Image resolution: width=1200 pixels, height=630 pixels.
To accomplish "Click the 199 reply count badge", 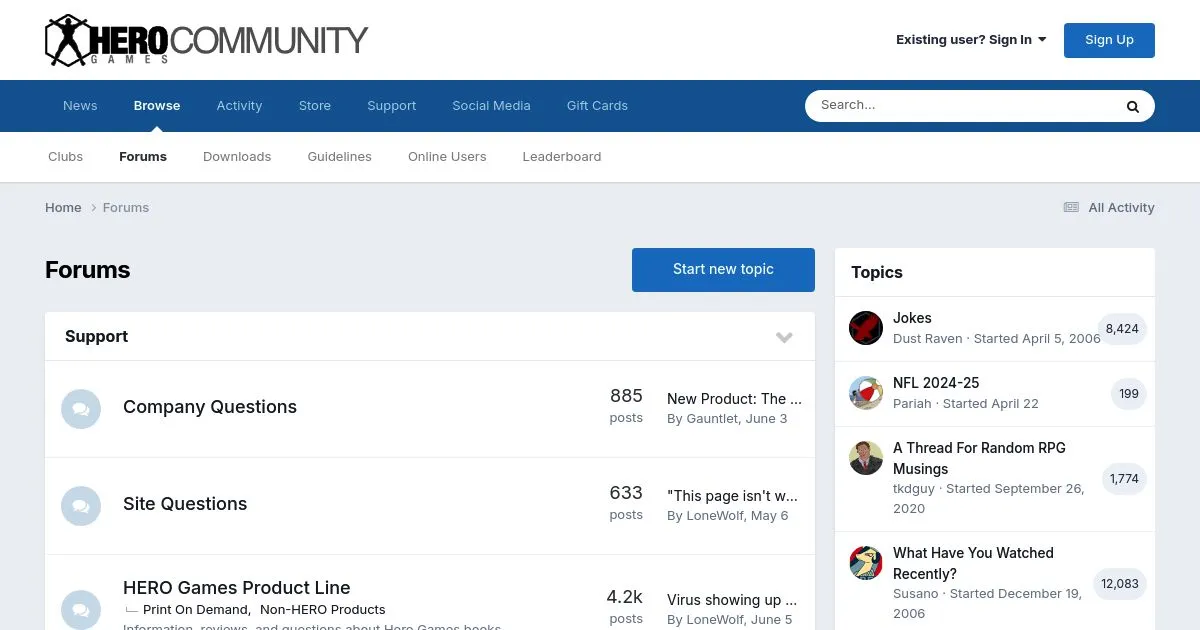I will click(1129, 394).
